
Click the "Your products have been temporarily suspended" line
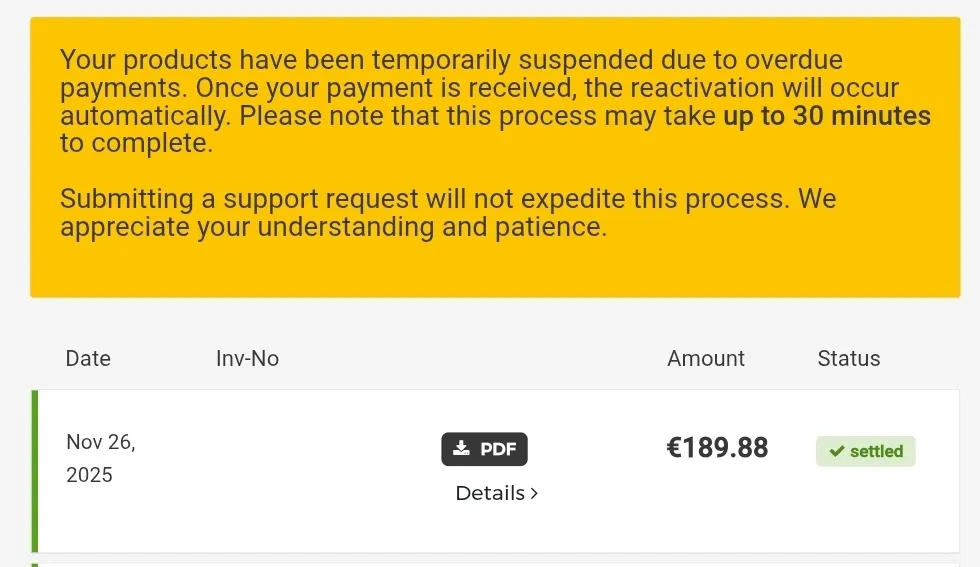451,59
